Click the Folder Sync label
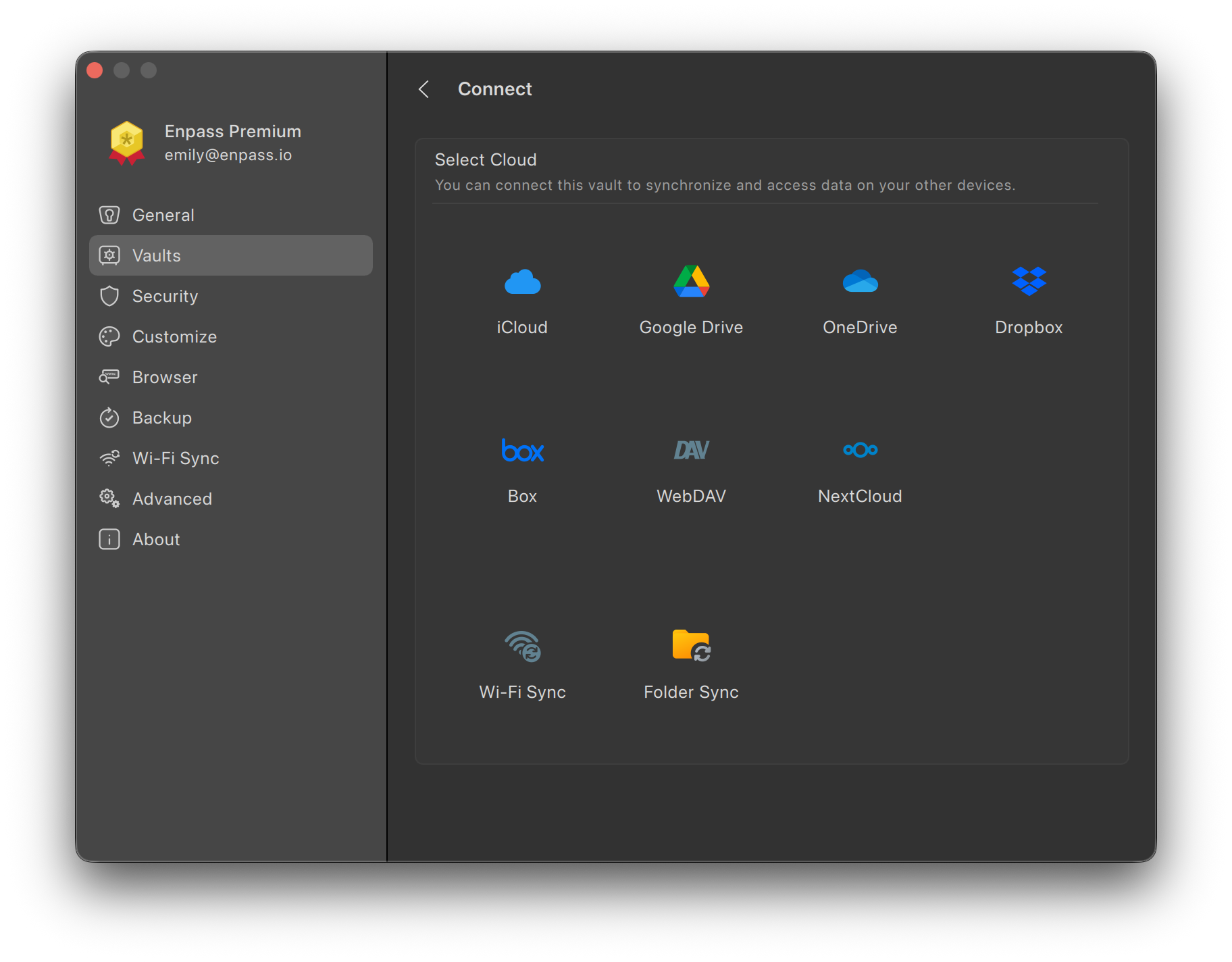The width and height of the screenshot is (1232, 962). [691, 692]
